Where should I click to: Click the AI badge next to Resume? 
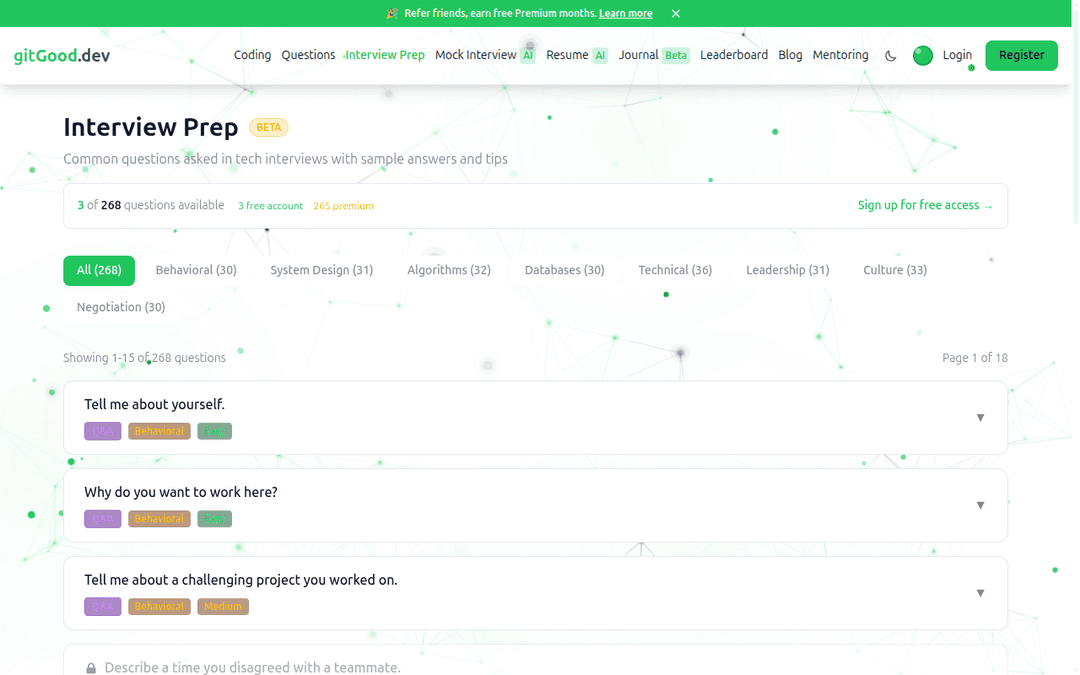coord(600,56)
